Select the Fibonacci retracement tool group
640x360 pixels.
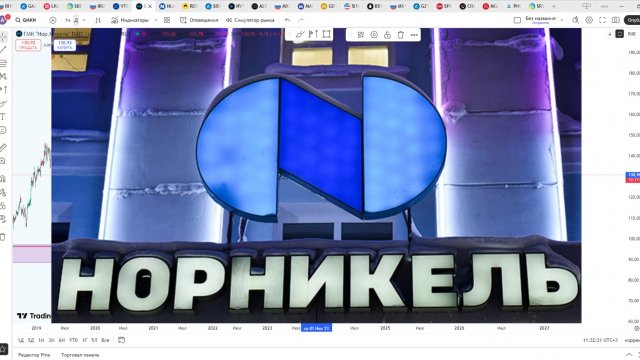(3, 63)
